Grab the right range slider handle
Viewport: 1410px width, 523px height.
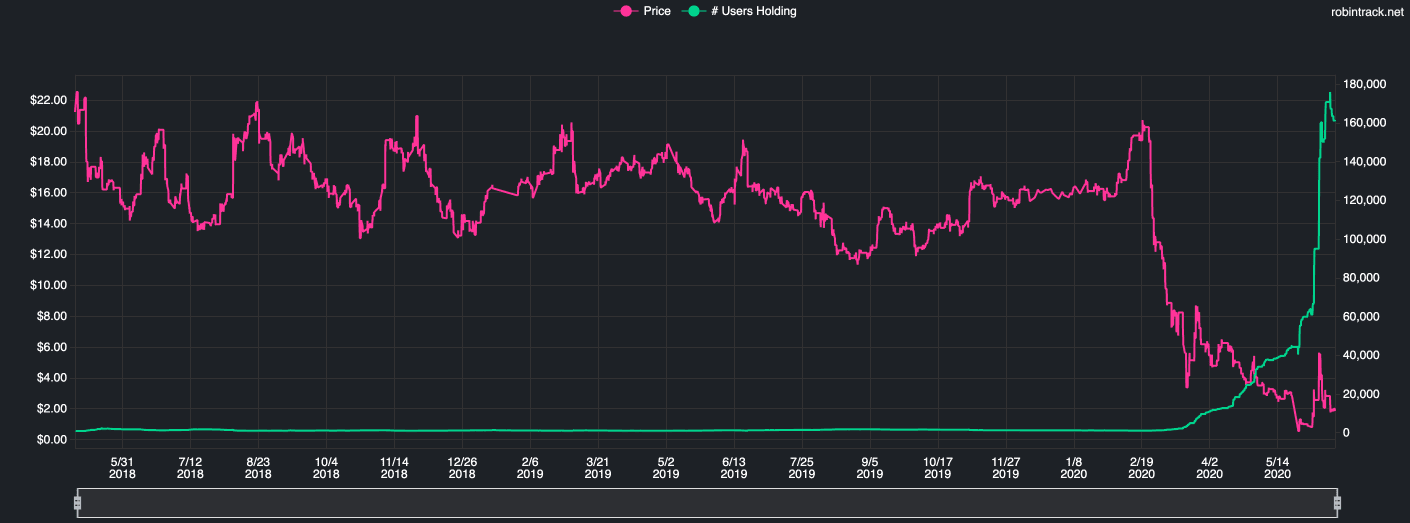pyautogui.click(x=1337, y=504)
